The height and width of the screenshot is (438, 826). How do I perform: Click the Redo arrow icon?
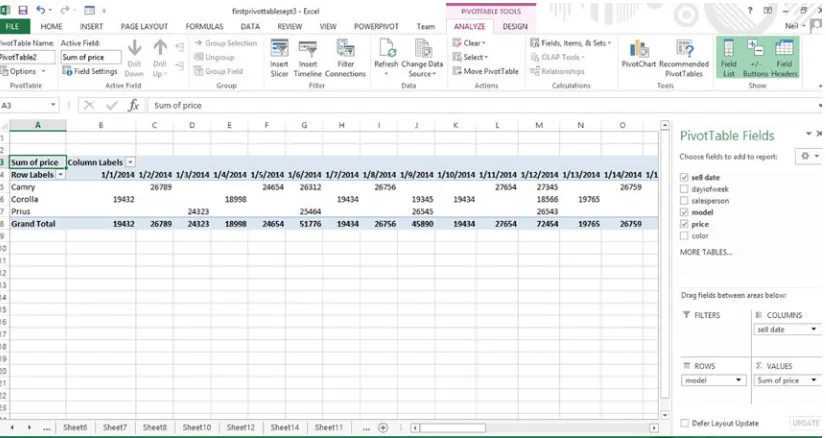tap(64, 10)
